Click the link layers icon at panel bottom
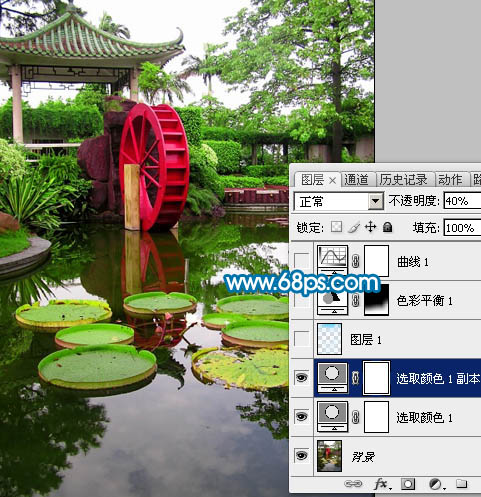This screenshot has width=481, height=497. pos(353,483)
